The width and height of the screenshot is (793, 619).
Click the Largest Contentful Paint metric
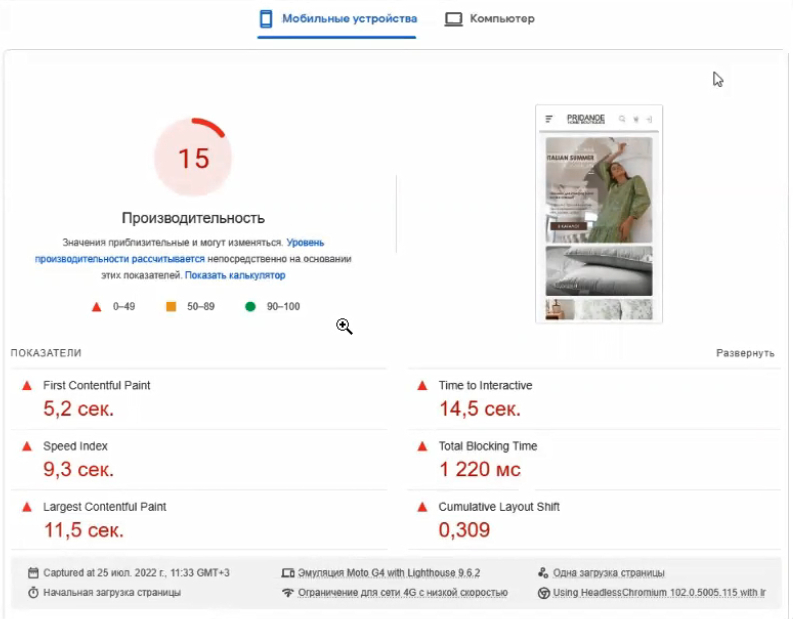[x=104, y=507]
